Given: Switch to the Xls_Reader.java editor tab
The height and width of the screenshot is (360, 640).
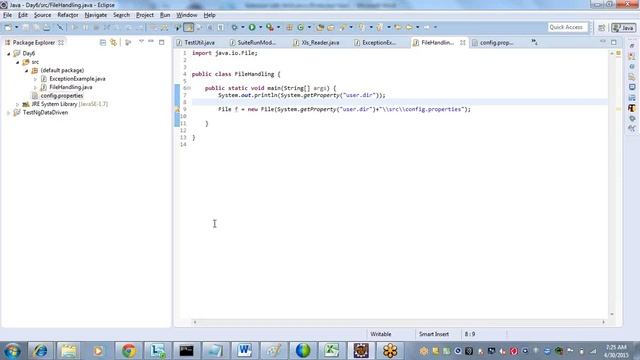Looking at the screenshot, I should 320,42.
